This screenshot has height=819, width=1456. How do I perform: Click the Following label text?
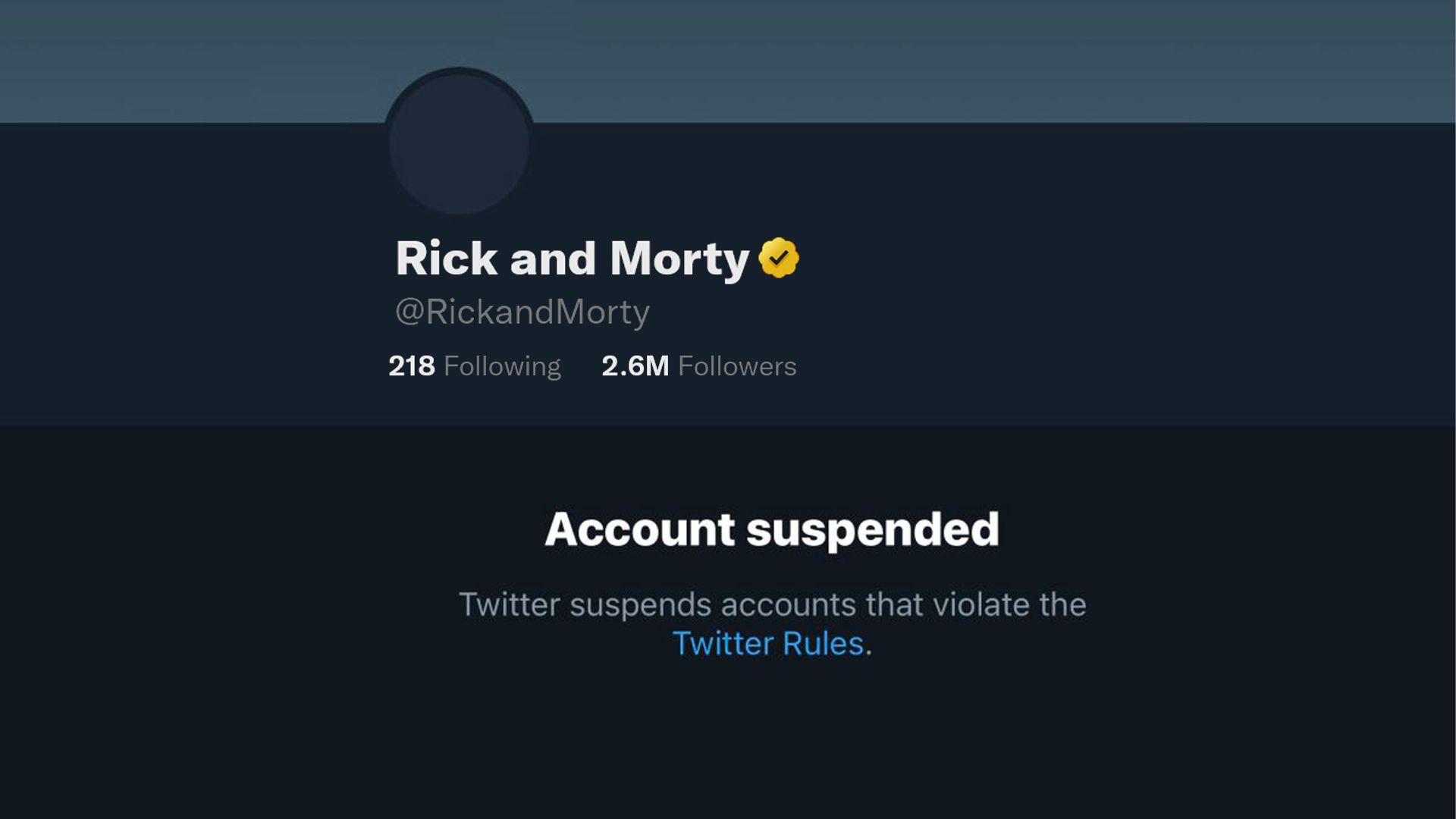click(503, 366)
